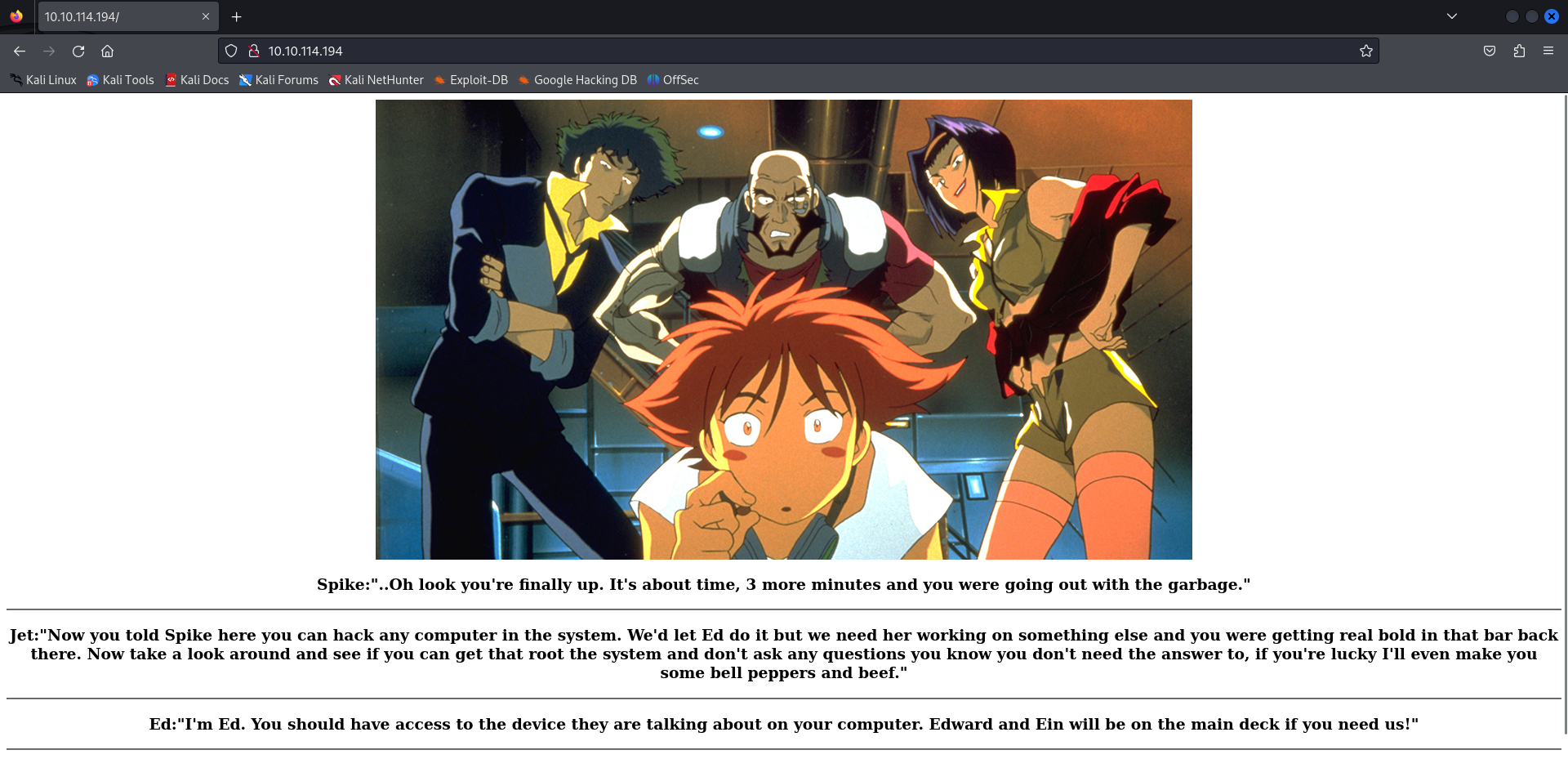The width and height of the screenshot is (1568, 768).
Task: Close the browser window
Action: (x=1552, y=16)
